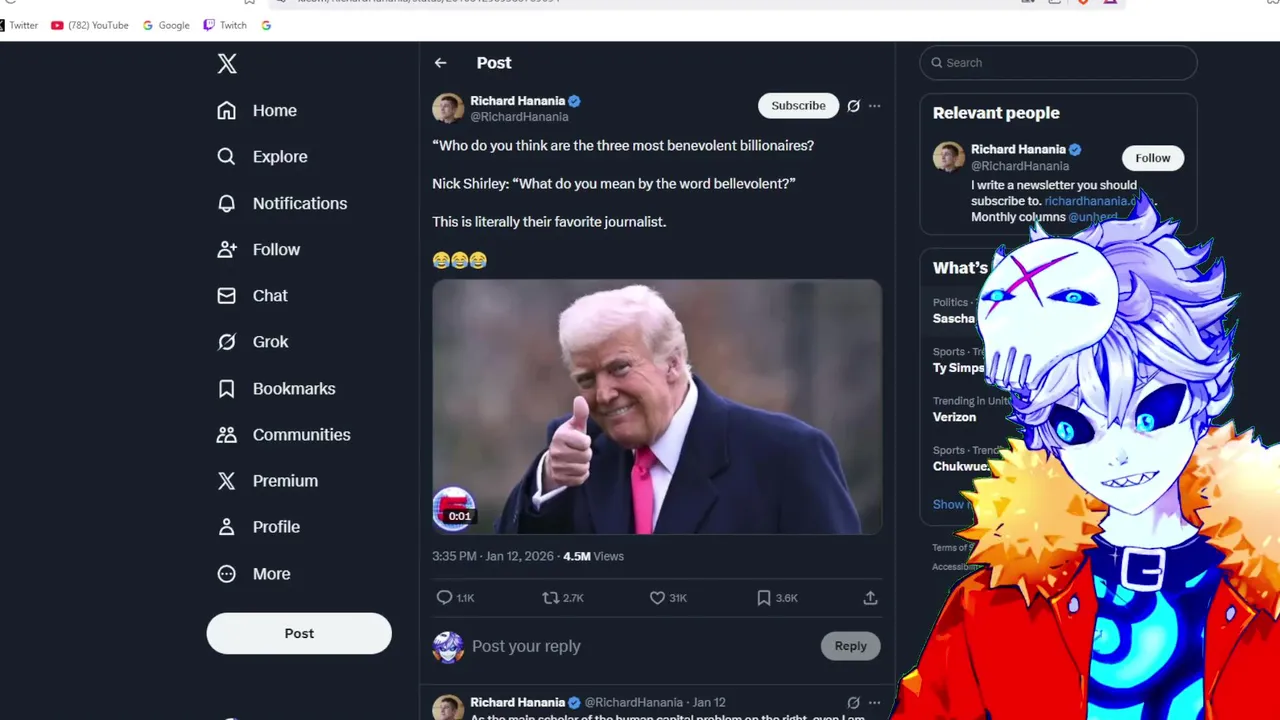The height and width of the screenshot is (720, 1280).
Task: Click the Subscribe button
Action: tap(798, 106)
